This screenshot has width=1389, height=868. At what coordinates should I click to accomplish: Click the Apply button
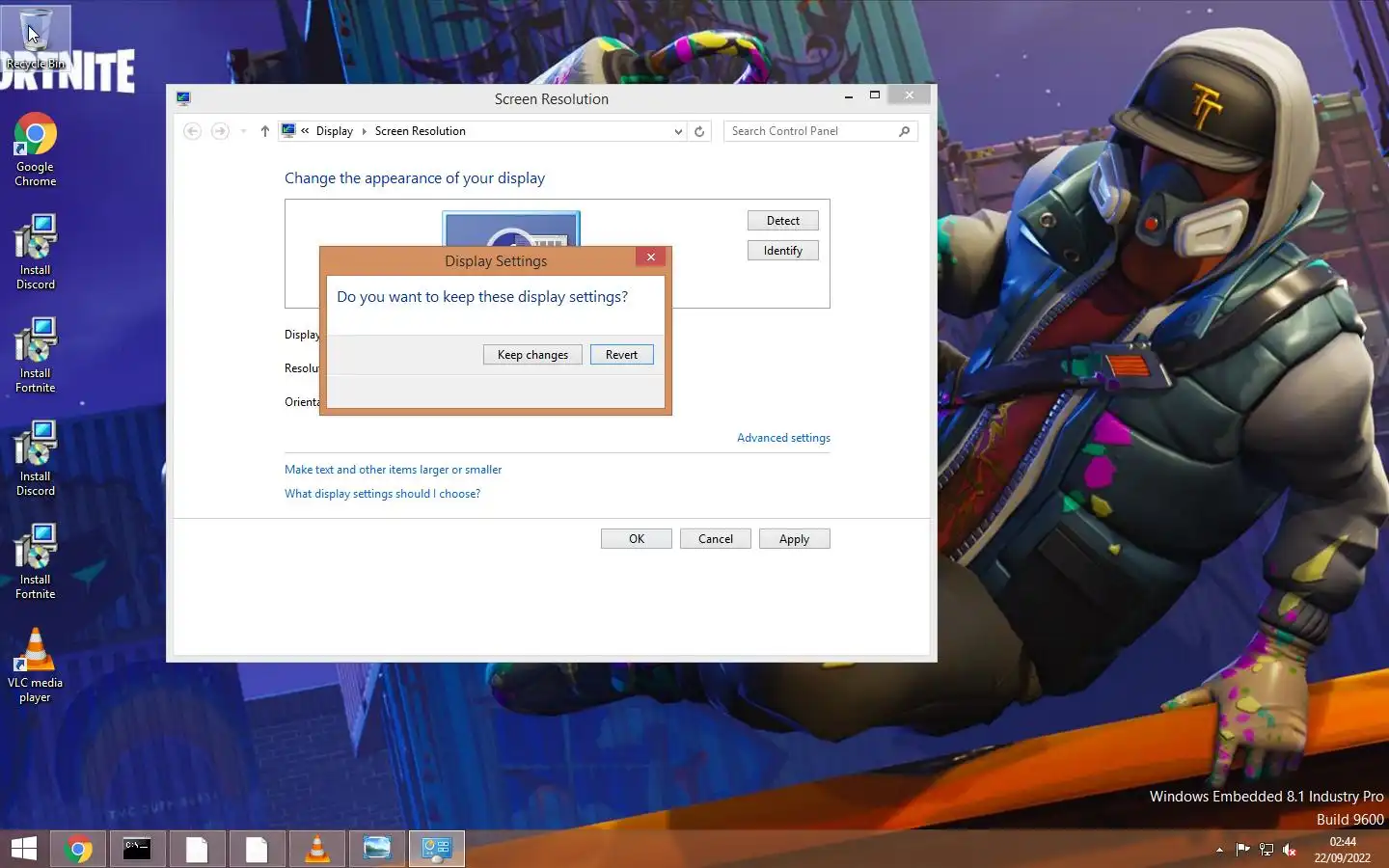[794, 539]
